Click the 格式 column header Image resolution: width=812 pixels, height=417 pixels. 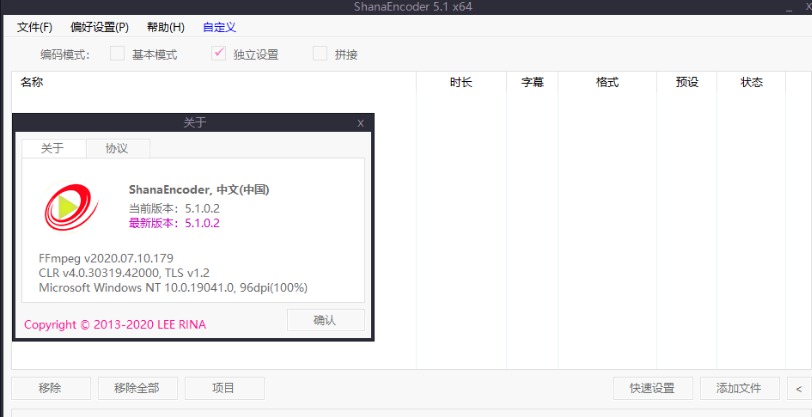click(x=607, y=82)
